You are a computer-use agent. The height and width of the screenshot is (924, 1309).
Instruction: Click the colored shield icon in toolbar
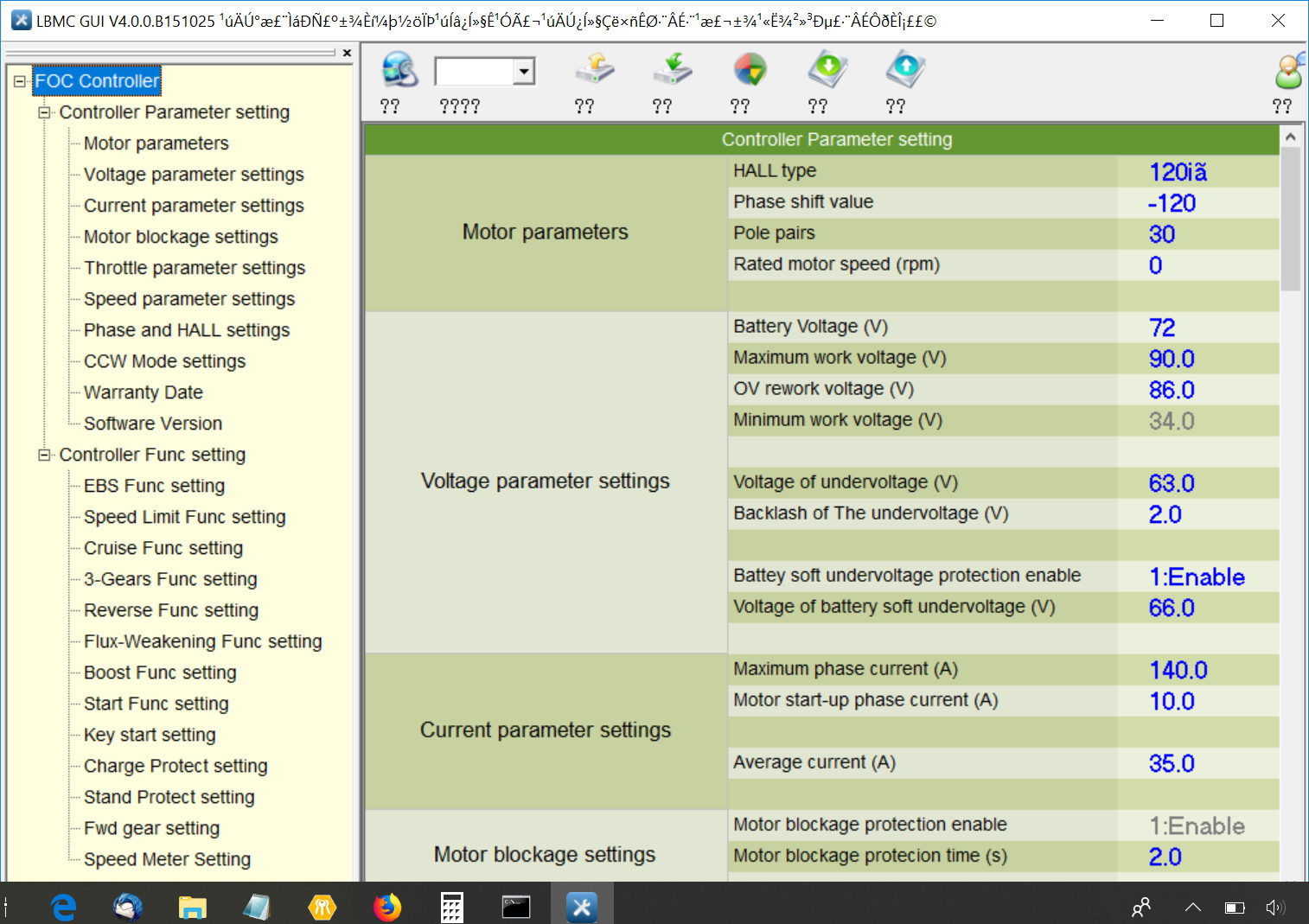point(750,70)
